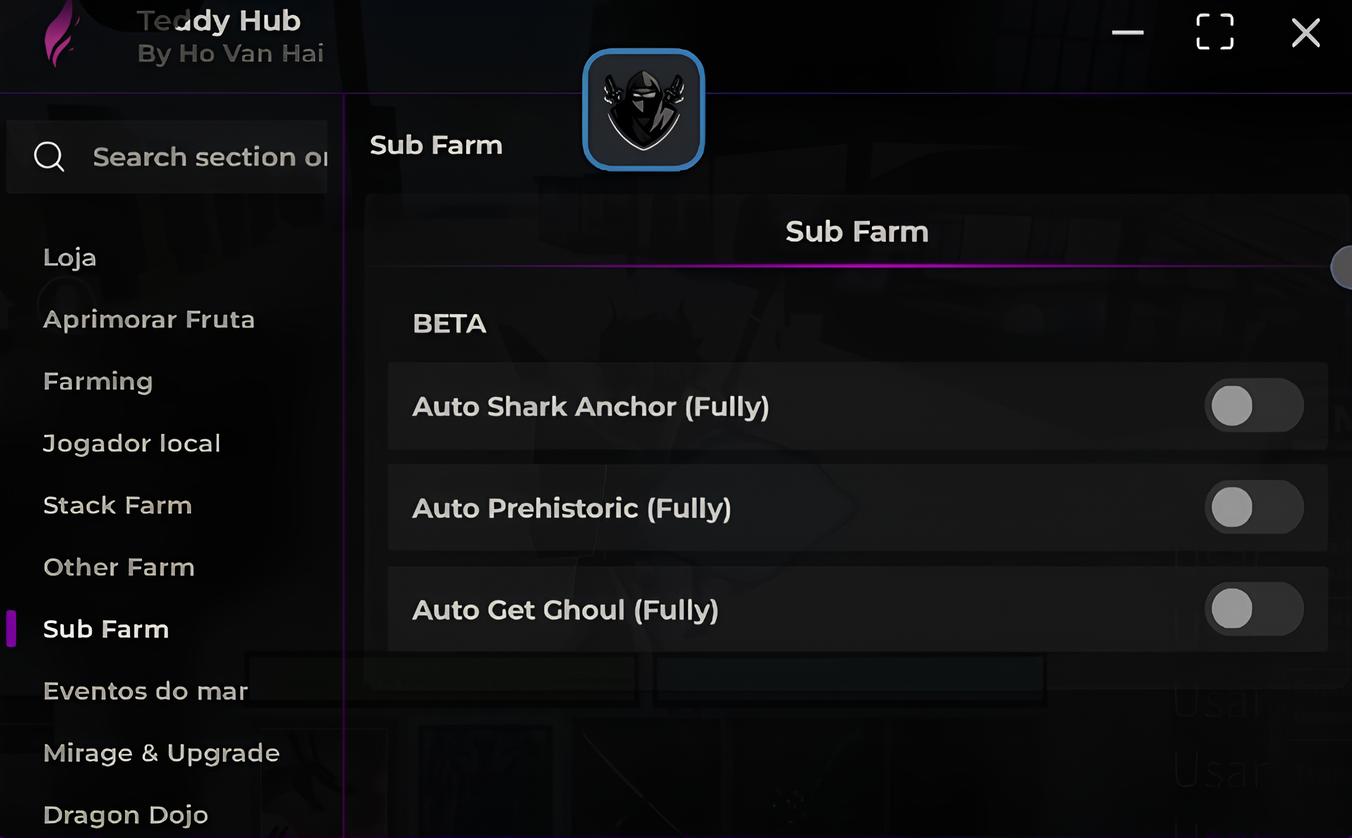Screen dimensions: 1352x838
Task: Turn on Auto Get Ghoul (Fully)
Action: pos(1253,610)
